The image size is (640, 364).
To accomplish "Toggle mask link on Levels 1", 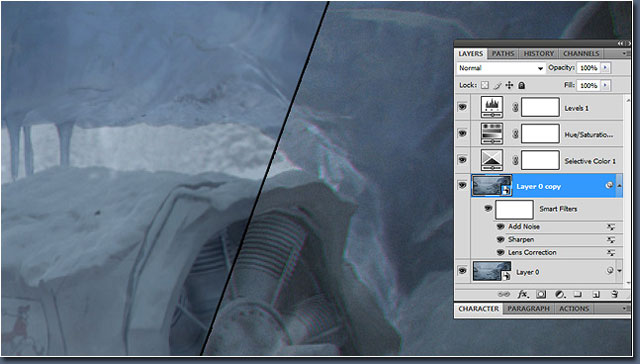I will pos(515,107).
